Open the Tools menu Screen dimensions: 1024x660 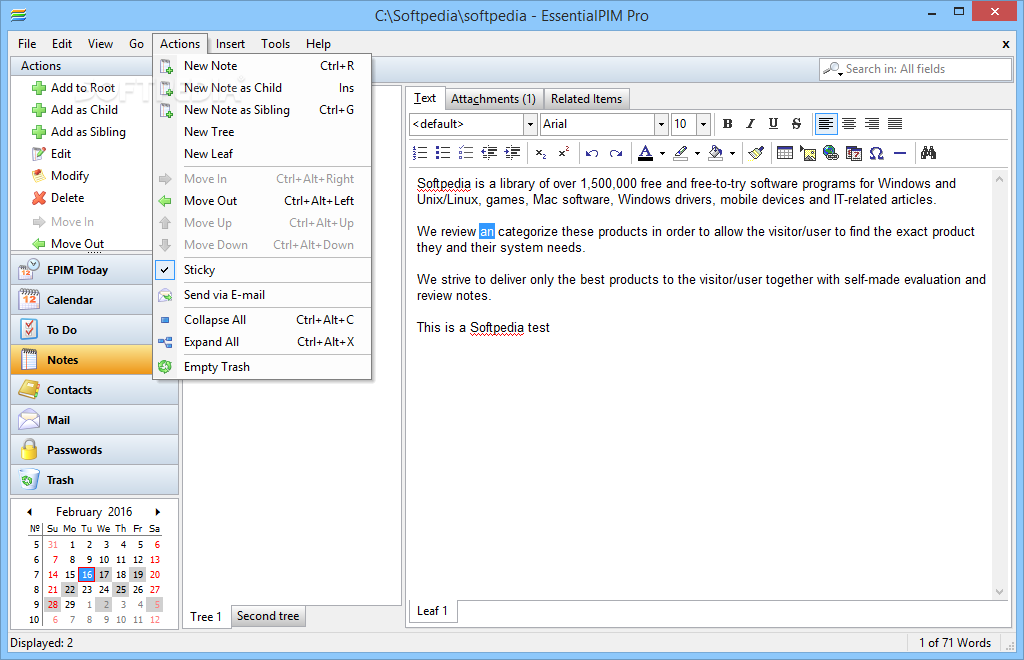point(276,44)
